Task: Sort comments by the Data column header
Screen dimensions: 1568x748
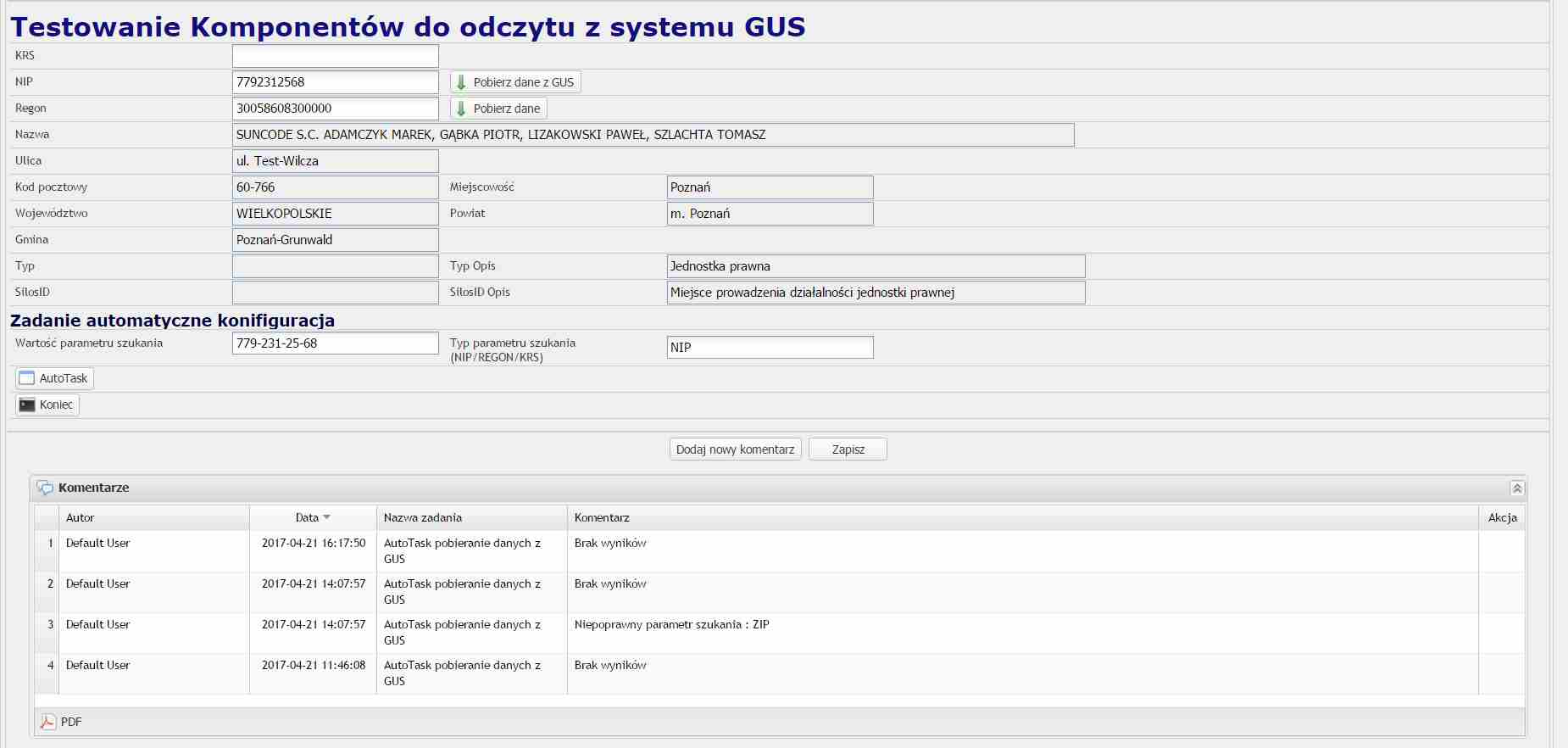Action: (x=313, y=517)
